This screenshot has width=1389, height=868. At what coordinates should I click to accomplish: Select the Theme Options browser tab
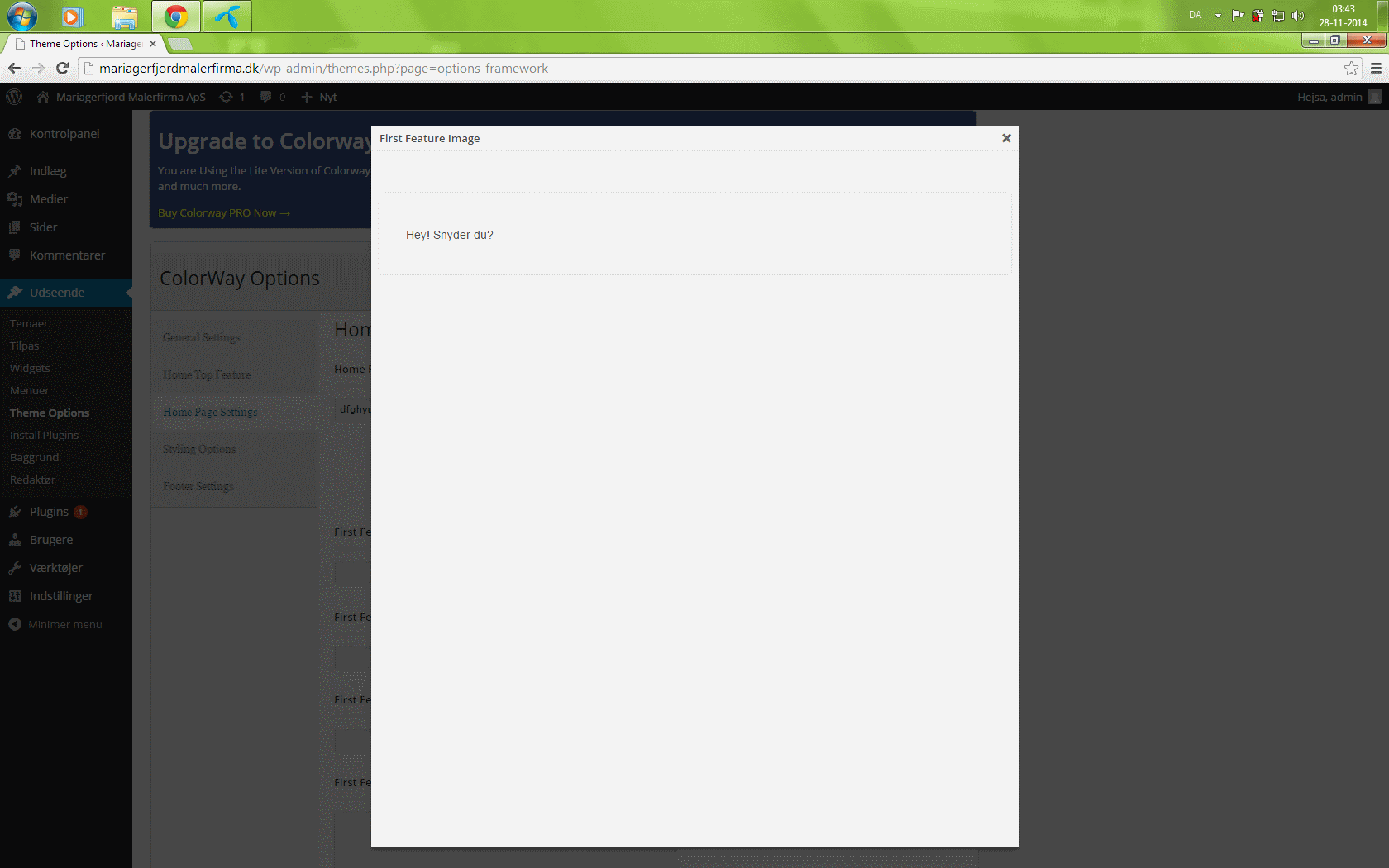click(83, 44)
